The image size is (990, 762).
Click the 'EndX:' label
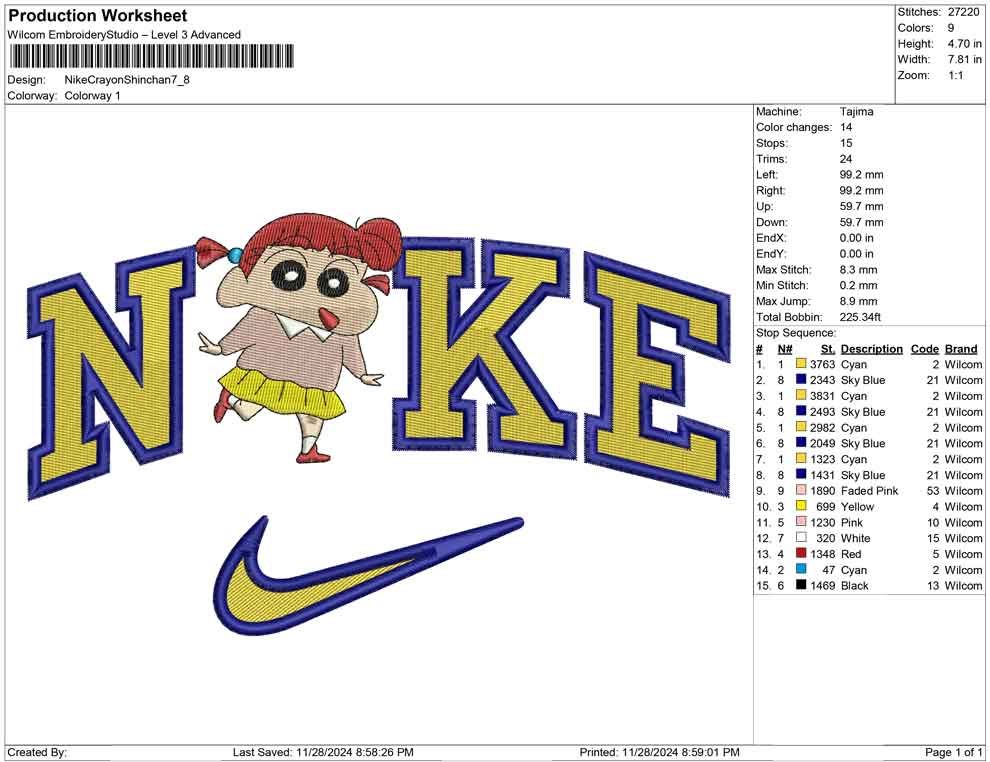771,237
